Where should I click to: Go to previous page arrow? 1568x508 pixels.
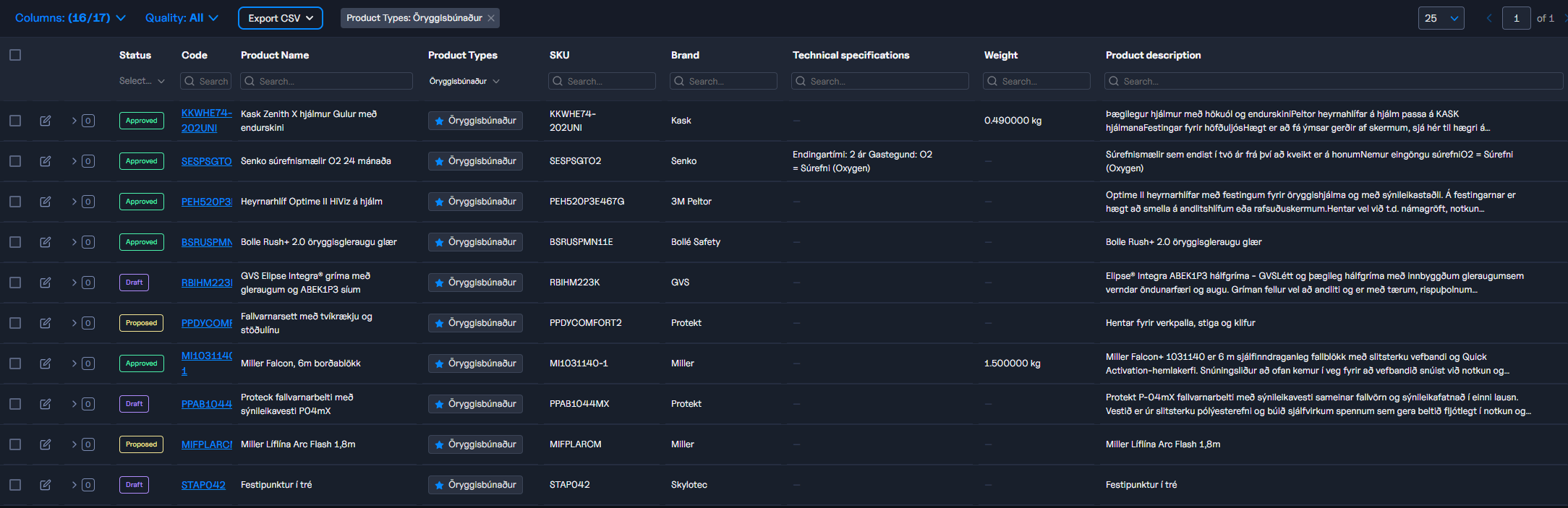(x=1489, y=18)
